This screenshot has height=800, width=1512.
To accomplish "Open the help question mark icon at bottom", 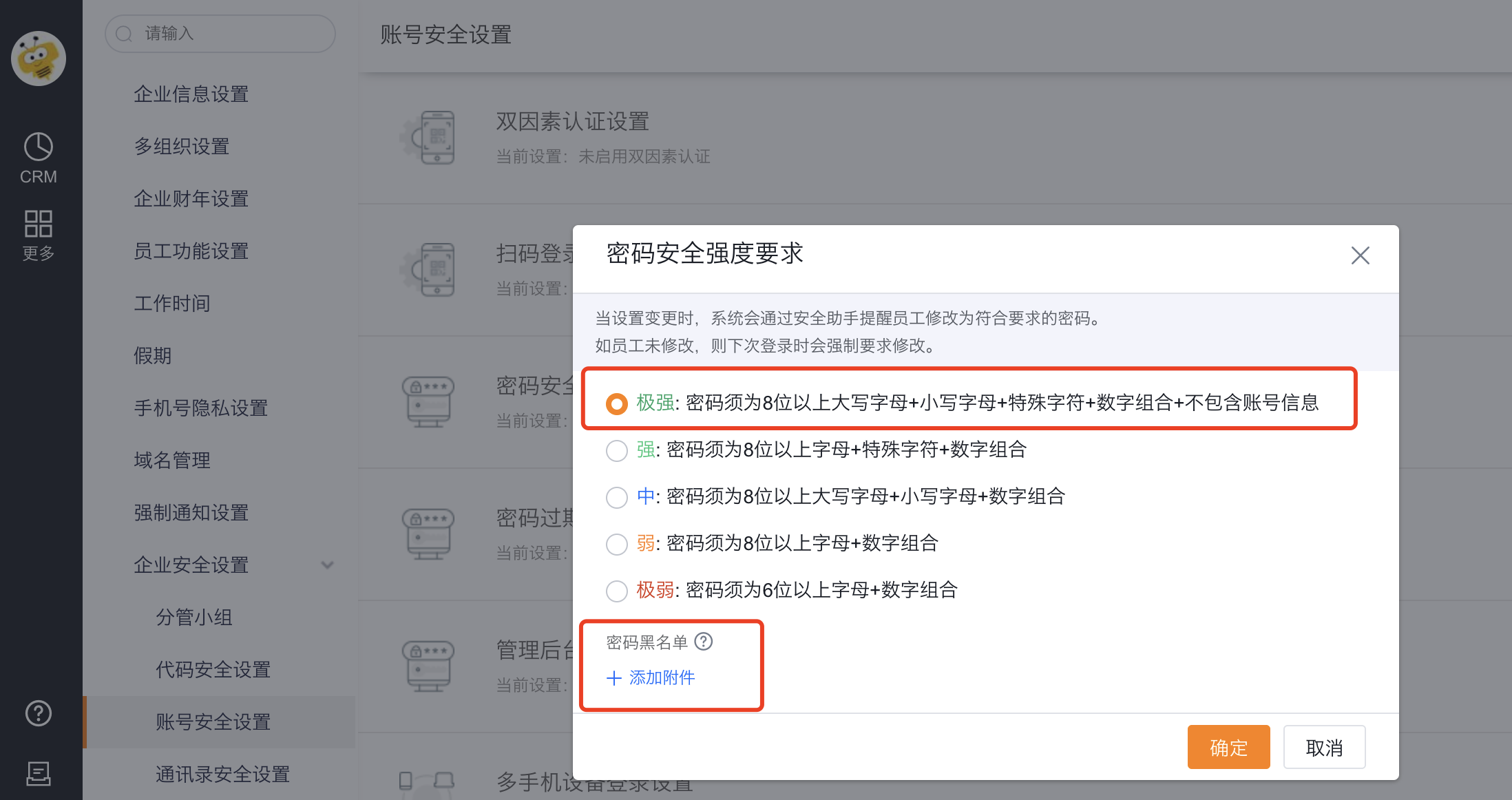I will [x=38, y=713].
